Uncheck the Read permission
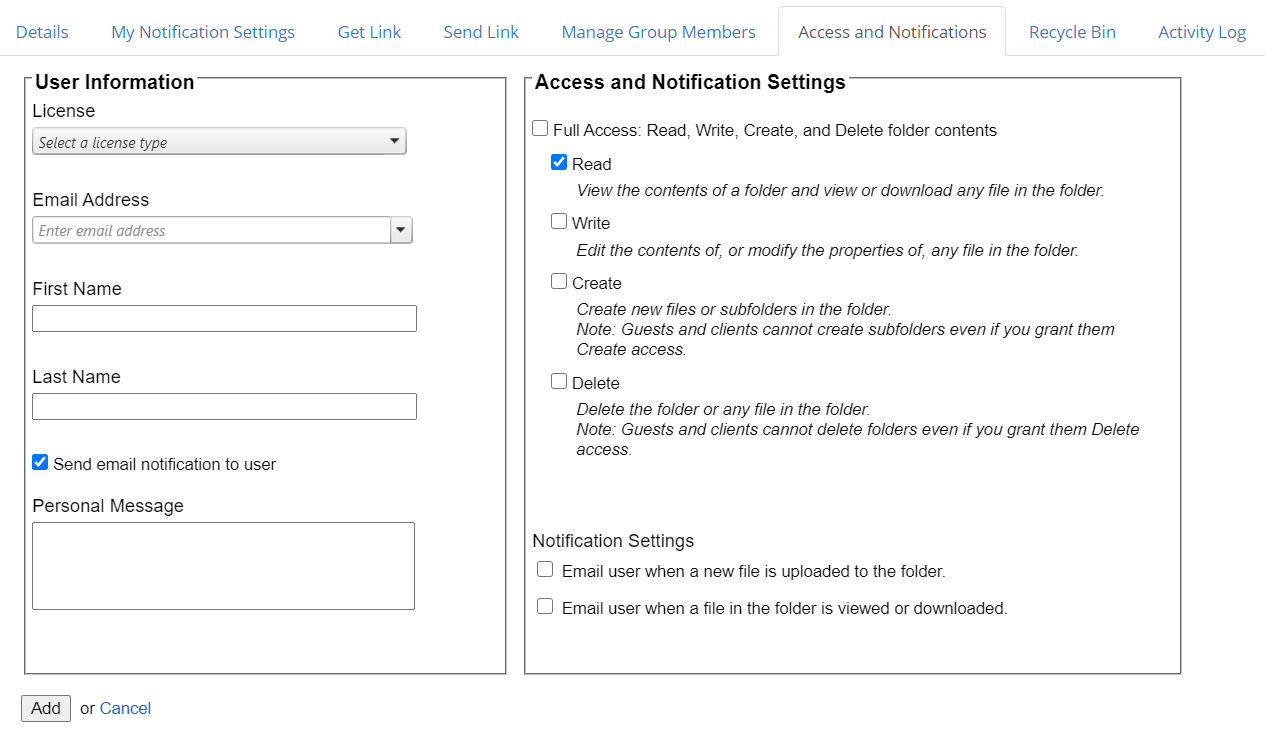The image size is (1265, 734). point(559,161)
